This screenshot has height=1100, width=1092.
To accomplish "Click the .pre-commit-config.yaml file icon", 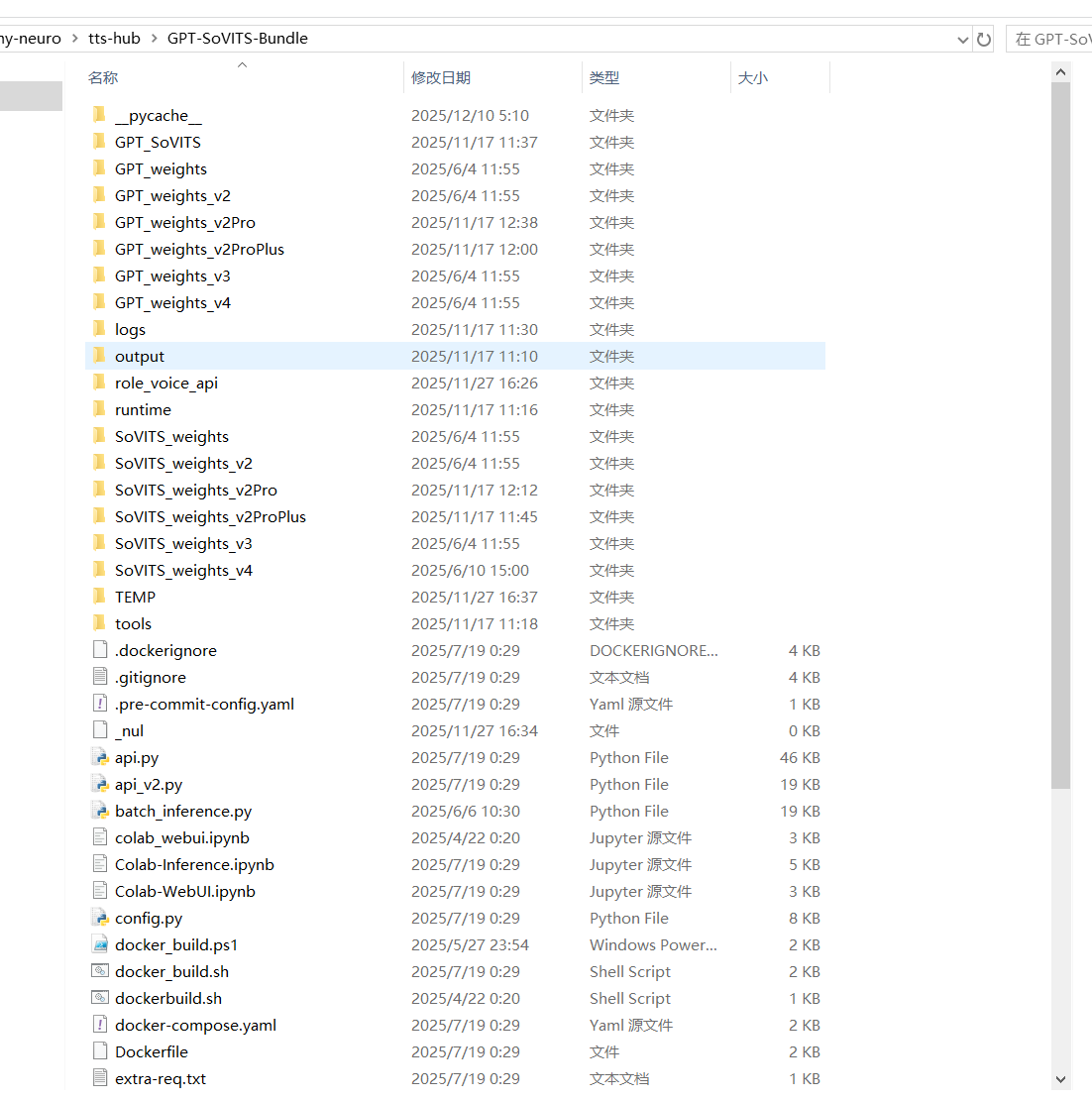I will point(99,705).
